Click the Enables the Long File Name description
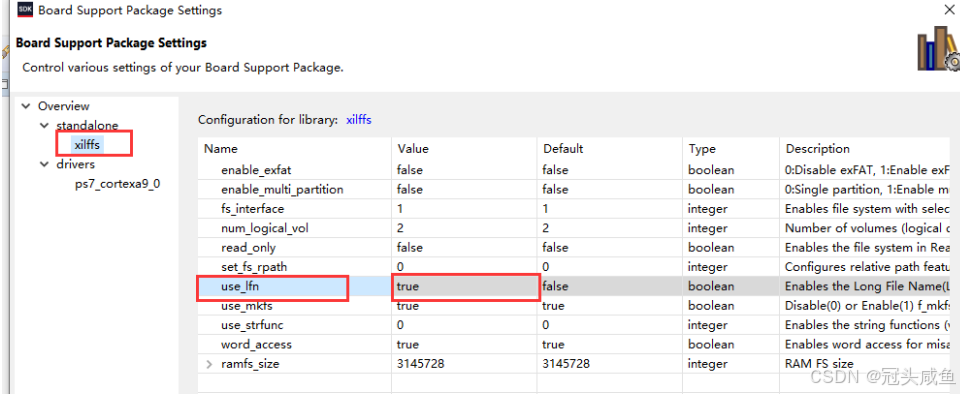The width and height of the screenshot is (960, 394). [868, 286]
